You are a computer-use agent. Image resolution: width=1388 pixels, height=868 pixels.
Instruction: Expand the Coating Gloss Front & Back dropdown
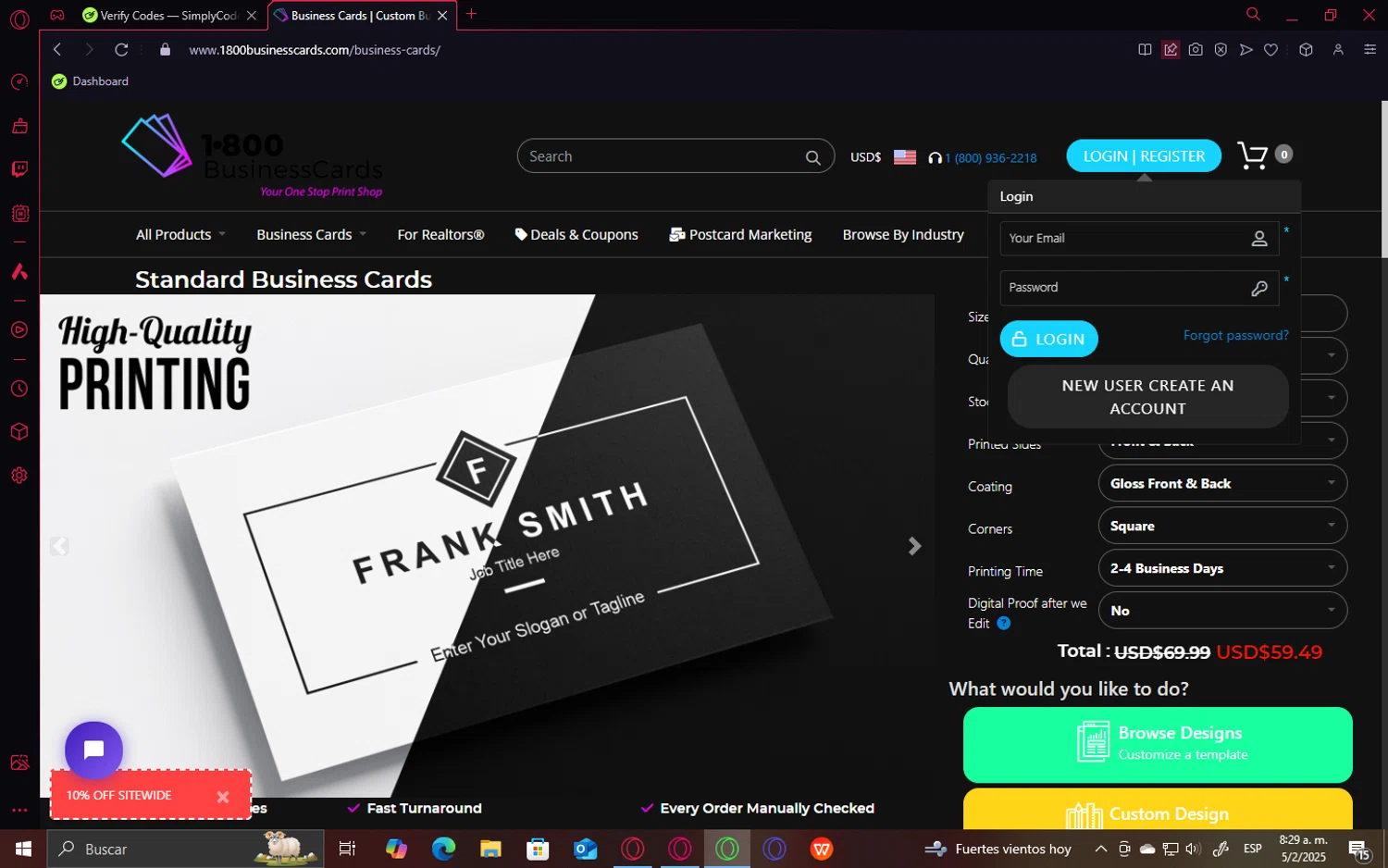tap(1222, 483)
